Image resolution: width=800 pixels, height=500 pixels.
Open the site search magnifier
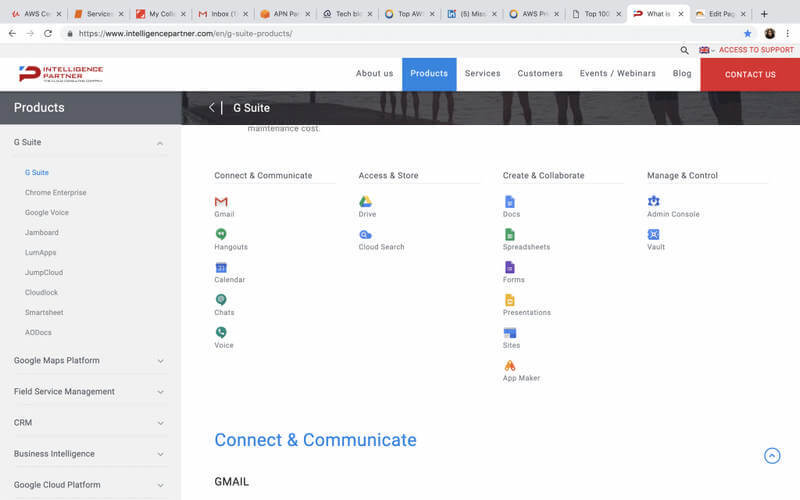(684, 50)
